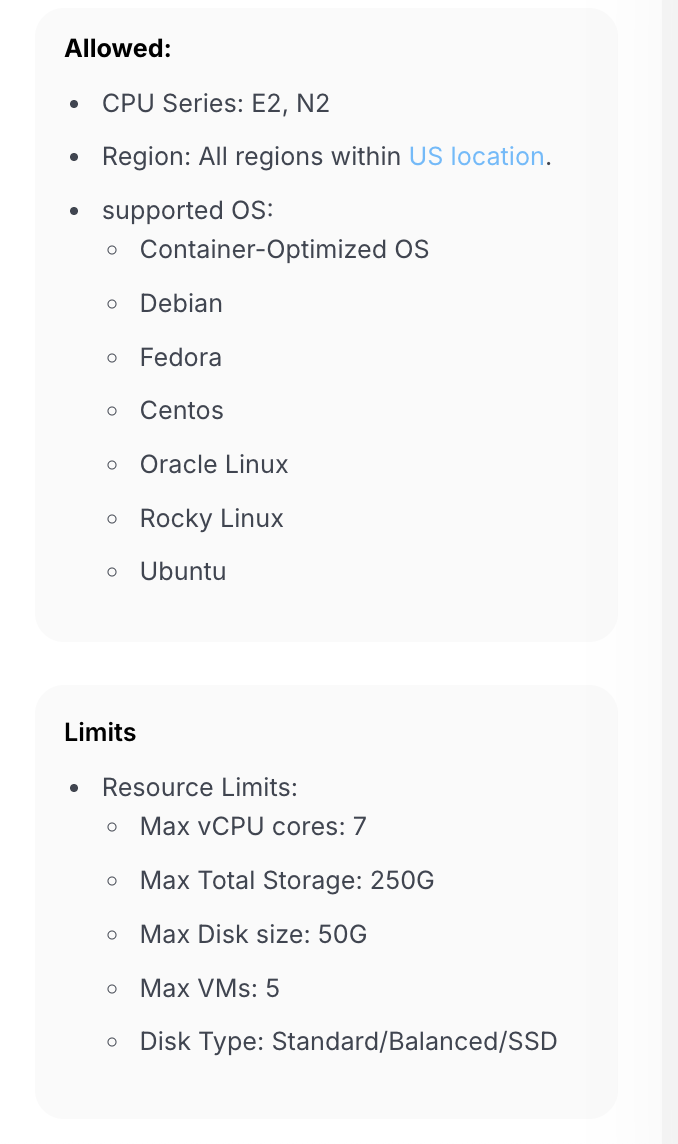Click the Disk Type: Standard/Balanced/SSD line
The width and height of the screenshot is (678, 1144).
pyautogui.click(x=348, y=1041)
